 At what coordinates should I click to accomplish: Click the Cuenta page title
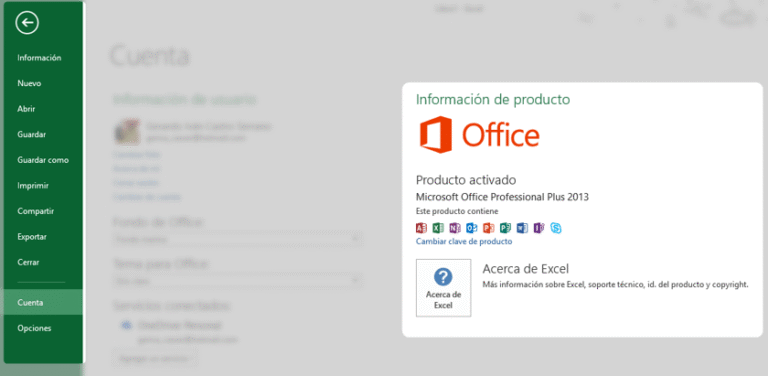point(150,55)
